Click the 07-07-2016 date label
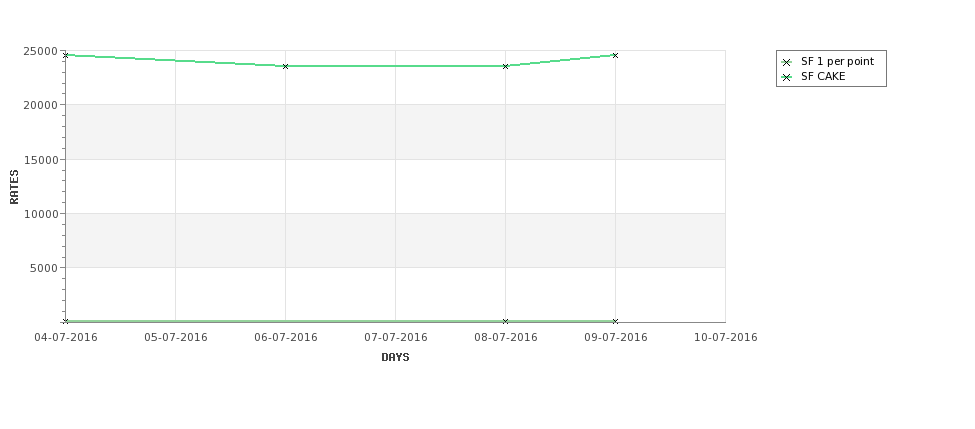This screenshot has height=429, width=975. click(396, 338)
